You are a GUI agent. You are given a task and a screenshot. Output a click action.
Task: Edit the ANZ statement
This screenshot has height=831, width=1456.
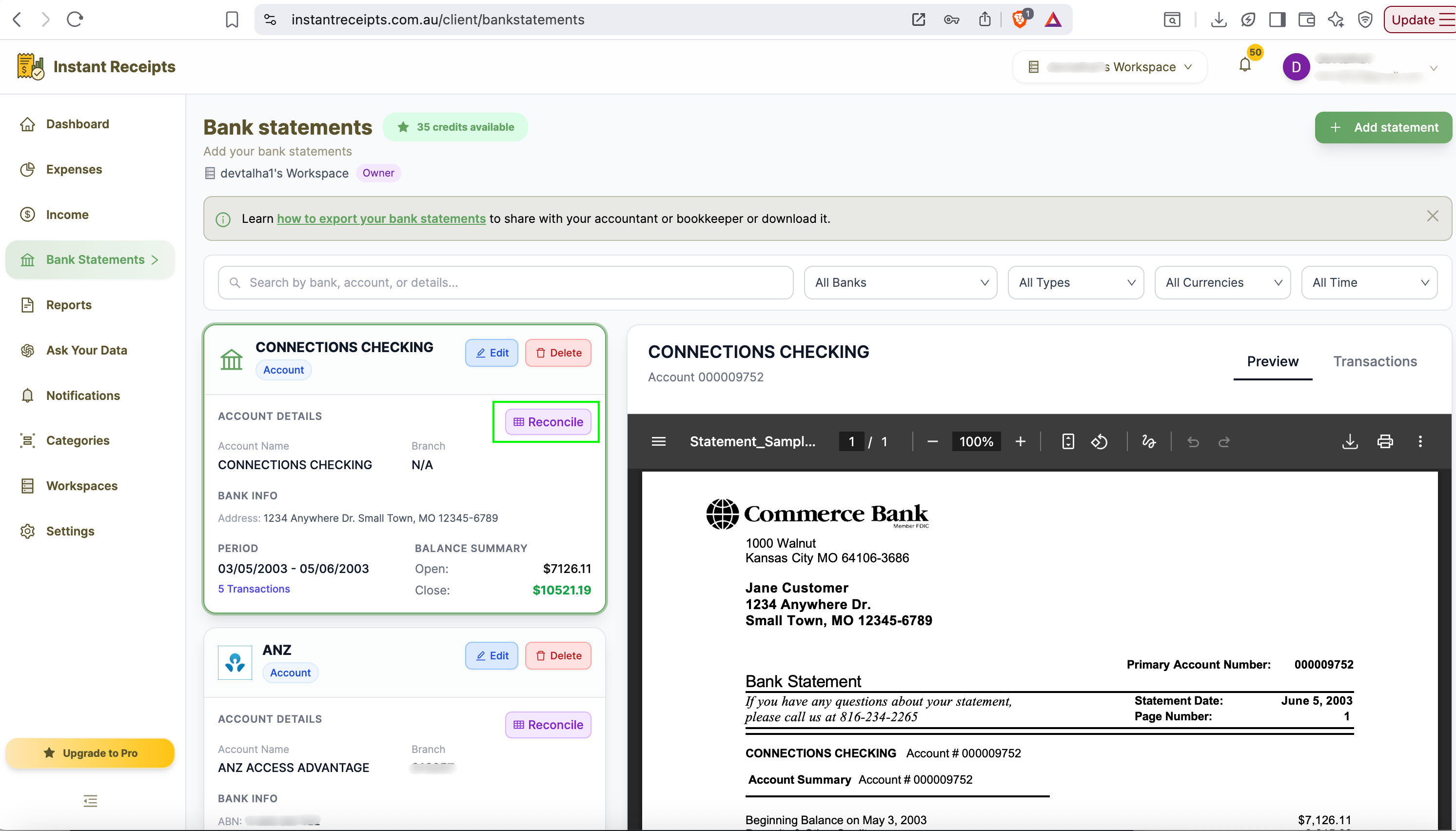click(491, 656)
